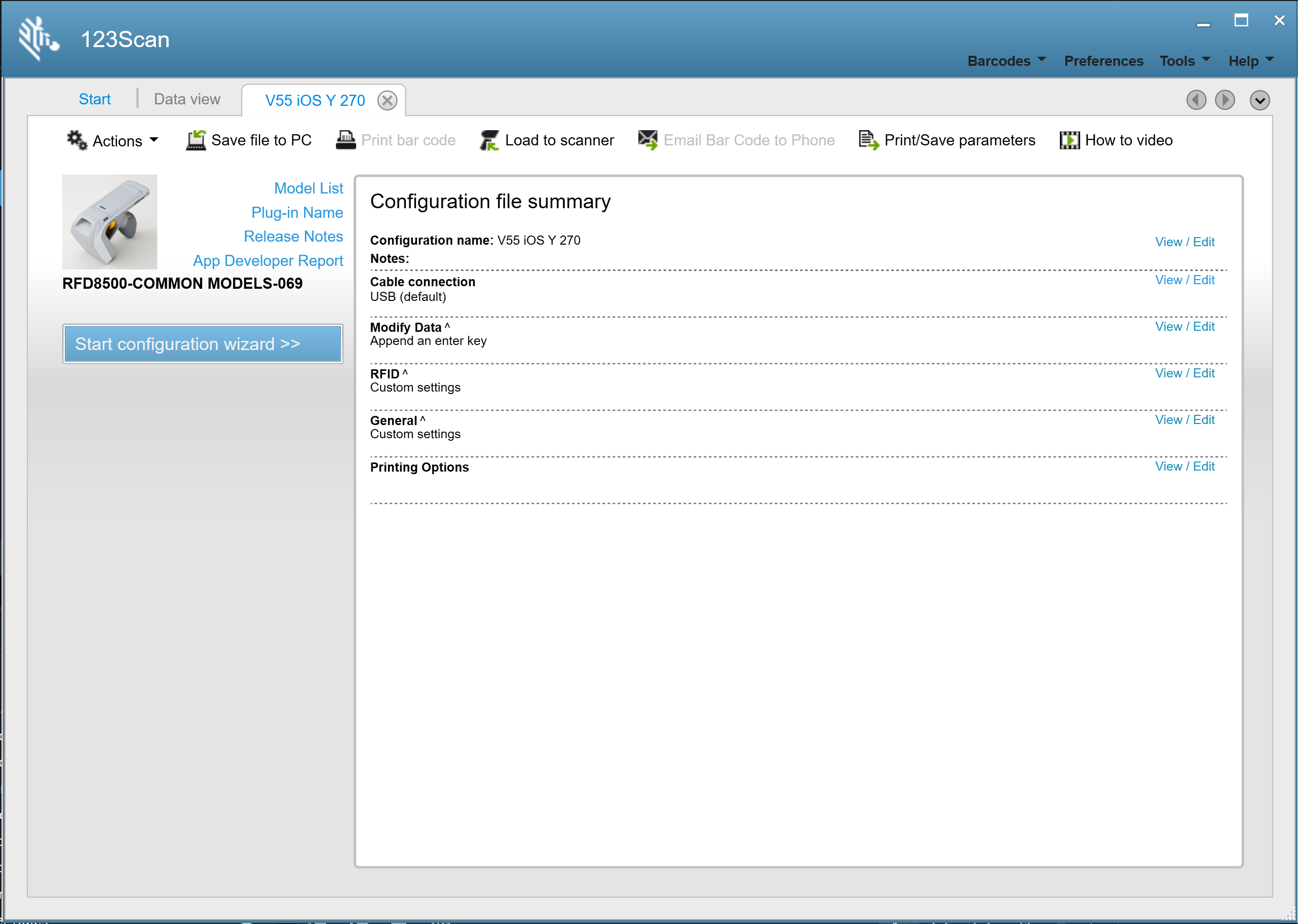Click the Load to scanner label
Viewport: 1298px width, 924px height.
559,140
